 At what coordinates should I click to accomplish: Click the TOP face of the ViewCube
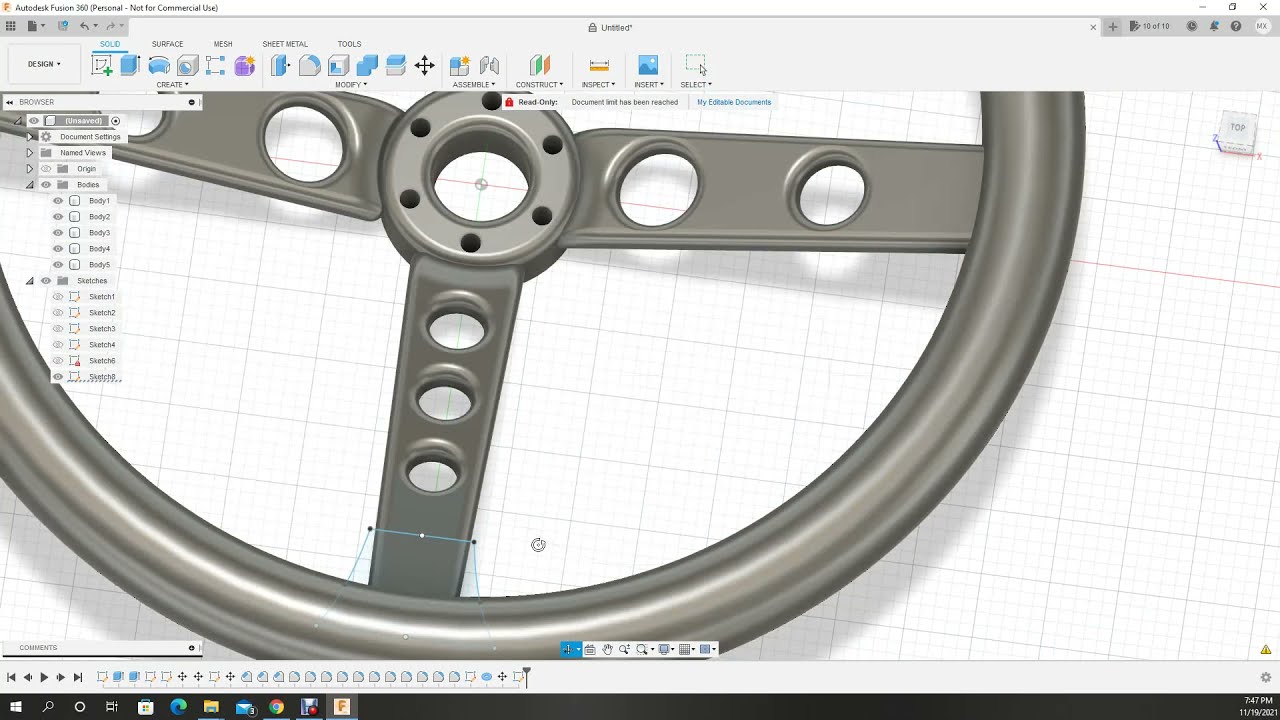(1237, 128)
